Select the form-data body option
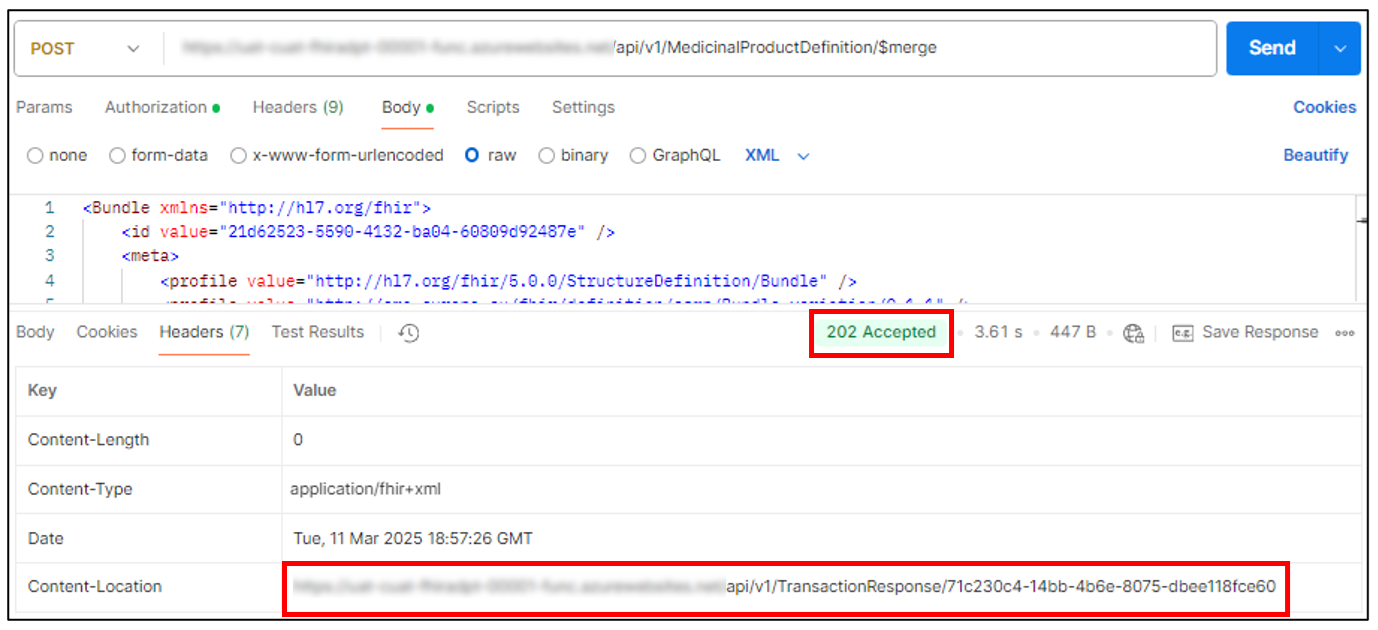The height and width of the screenshot is (630, 1378). tap(117, 156)
